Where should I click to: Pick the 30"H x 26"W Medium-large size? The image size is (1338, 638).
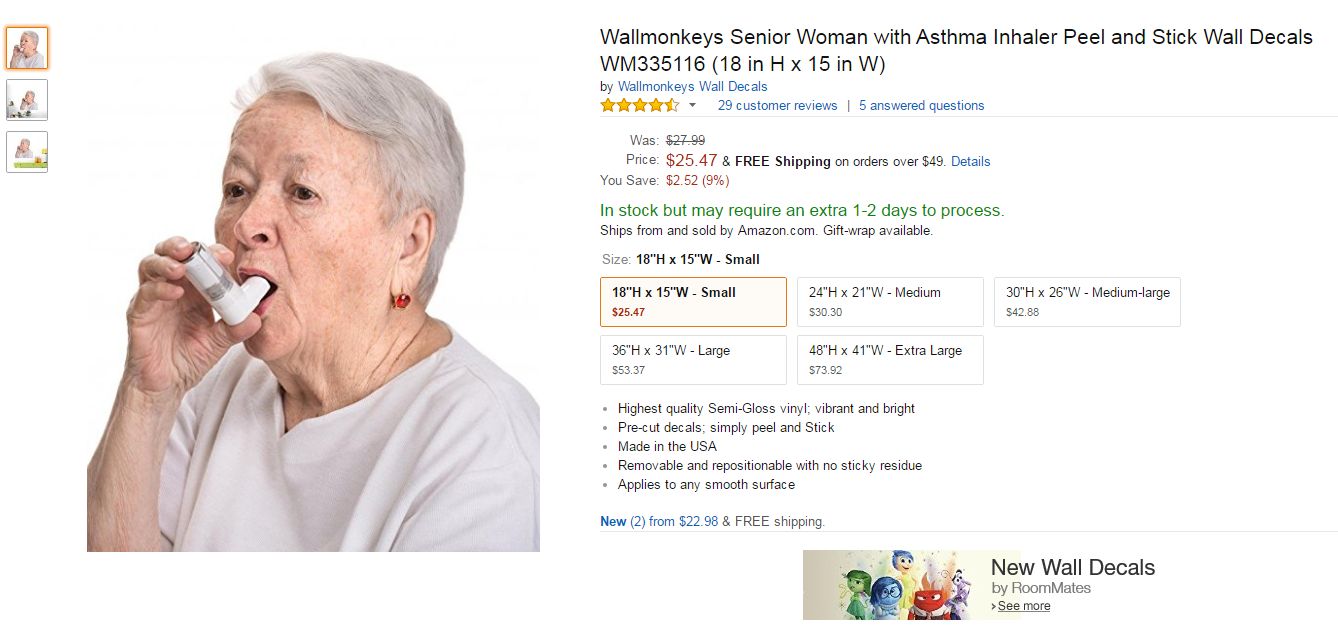(x=1087, y=301)
